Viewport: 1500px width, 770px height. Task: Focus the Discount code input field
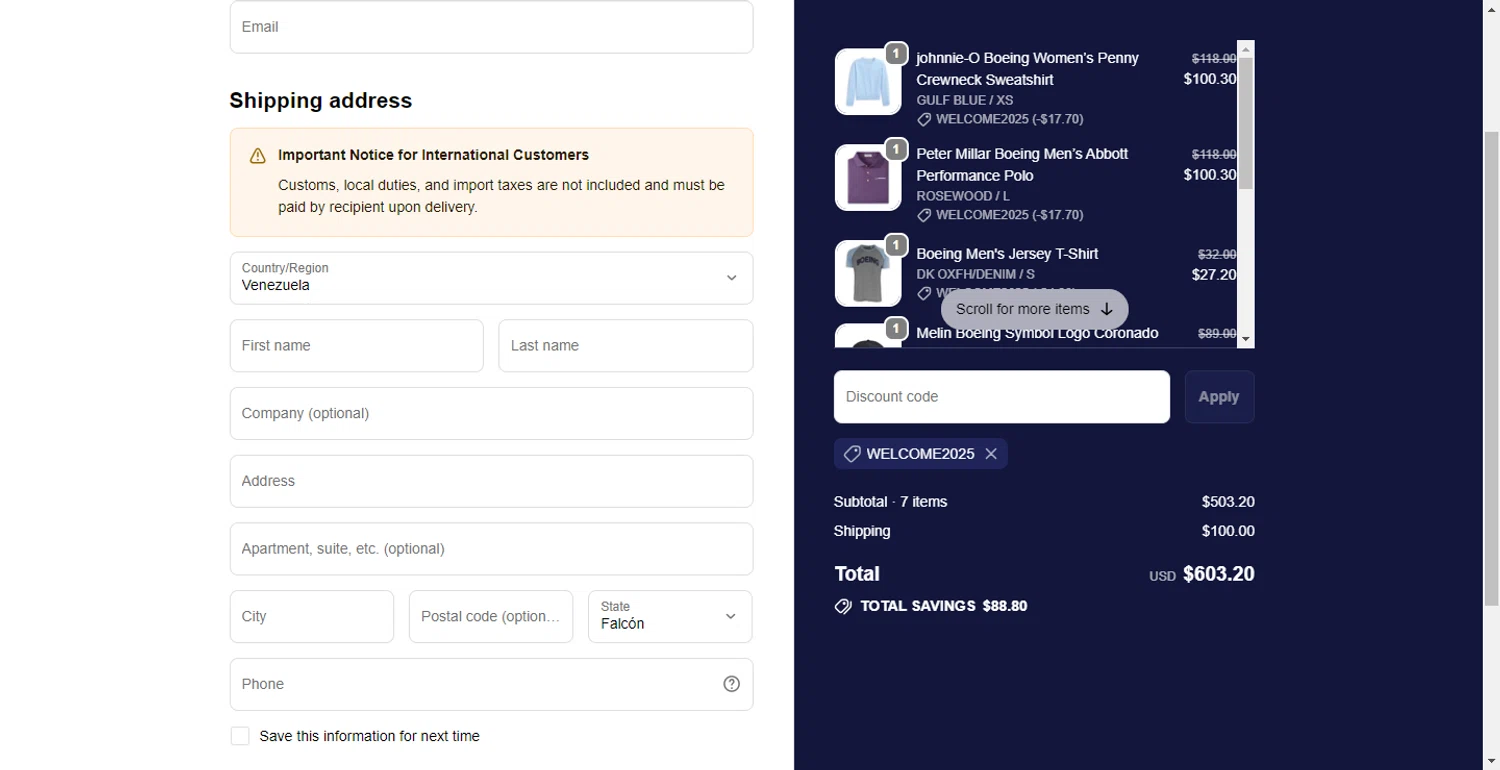click(x=1001, y=397)
